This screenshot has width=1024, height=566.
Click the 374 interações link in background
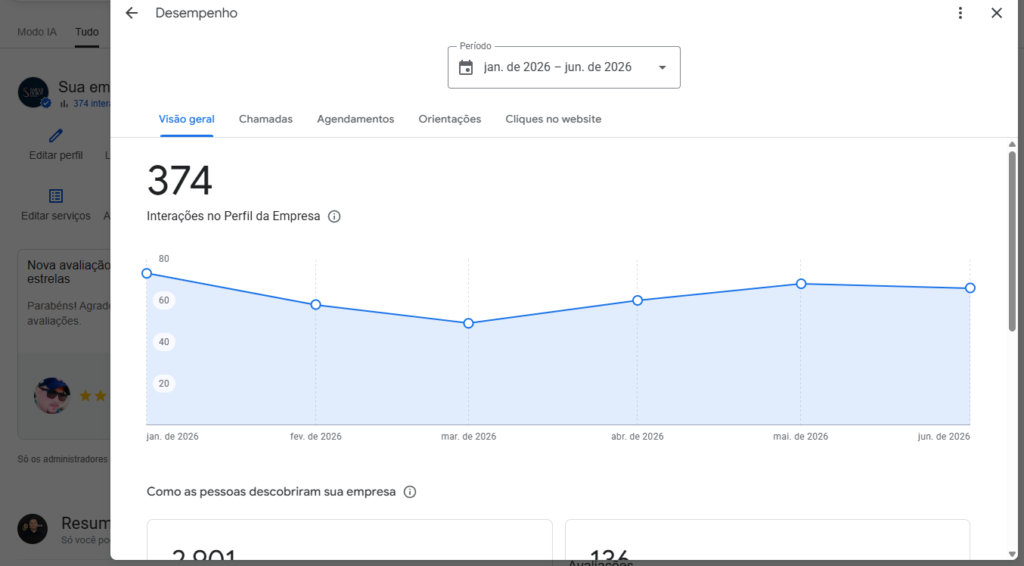pos(90,104)
